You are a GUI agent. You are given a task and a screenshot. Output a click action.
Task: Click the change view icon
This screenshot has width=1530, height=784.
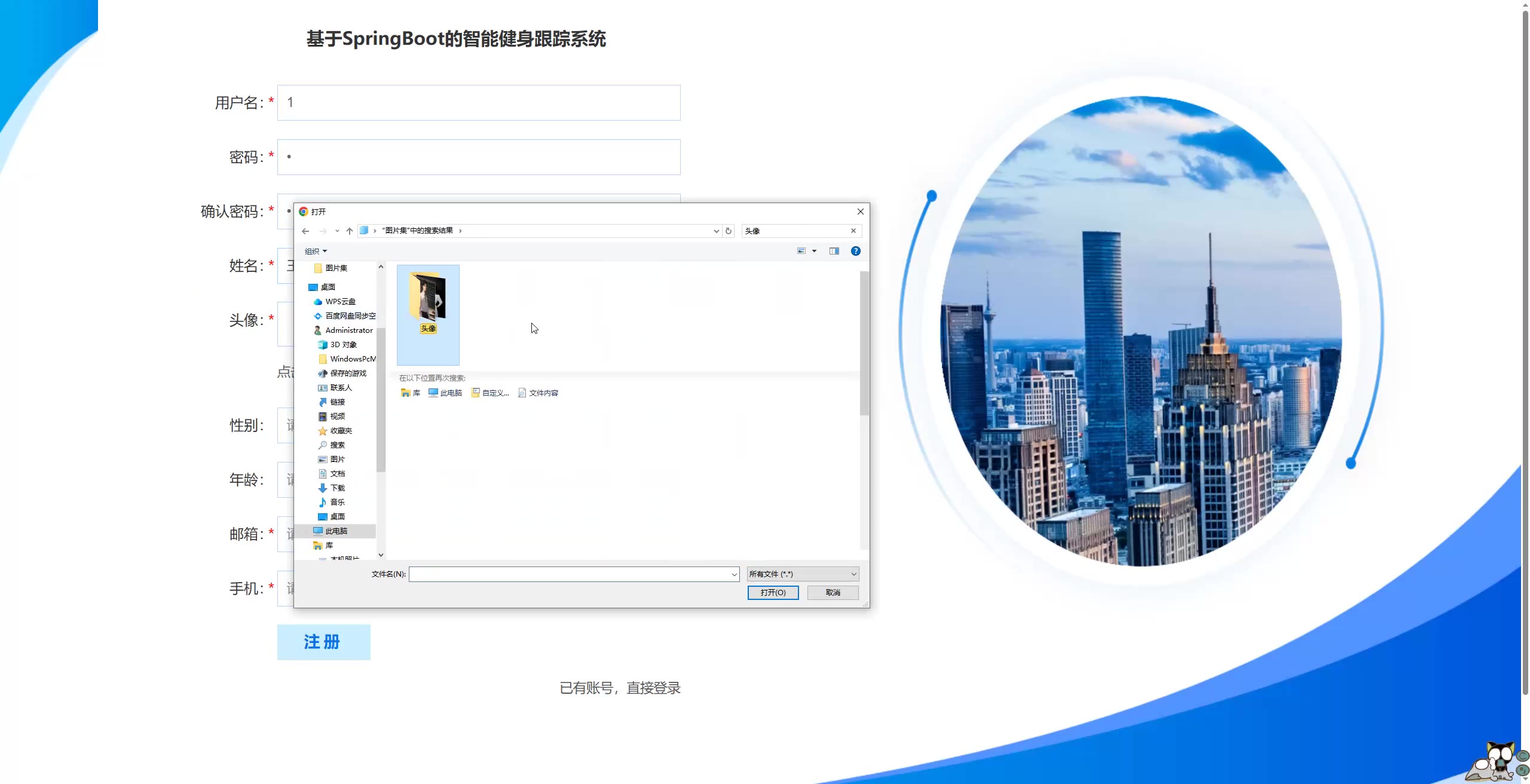(x=801, y=251)
